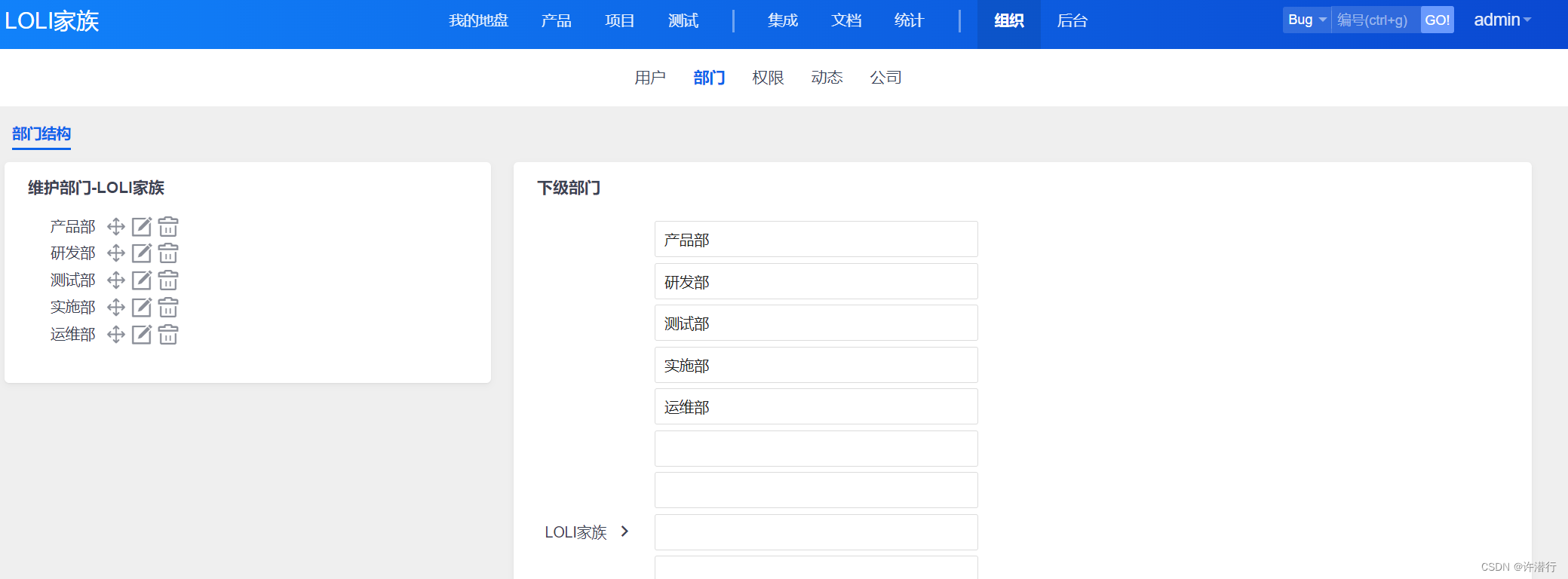Open the 产品 top menu item
This screenshot has width=1568, height=579.
click(x=557, y=21)
